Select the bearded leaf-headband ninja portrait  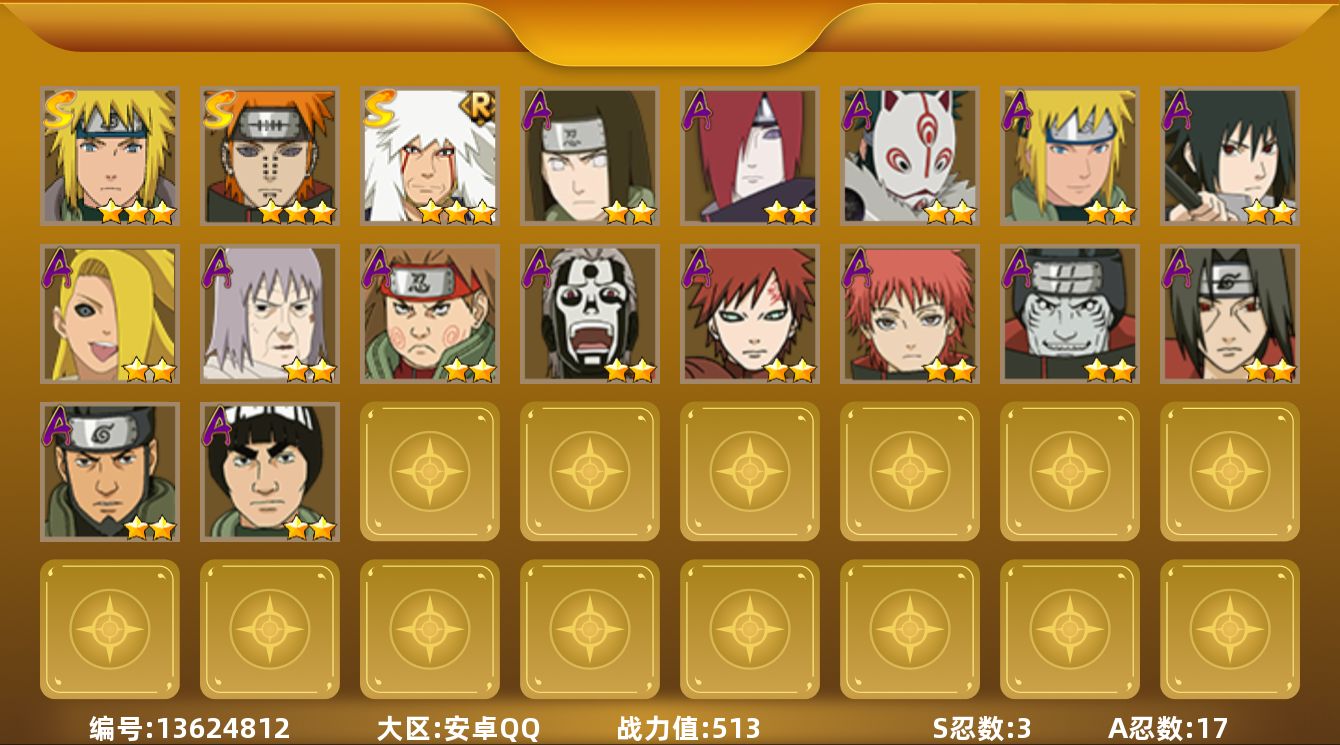(110, 472)
